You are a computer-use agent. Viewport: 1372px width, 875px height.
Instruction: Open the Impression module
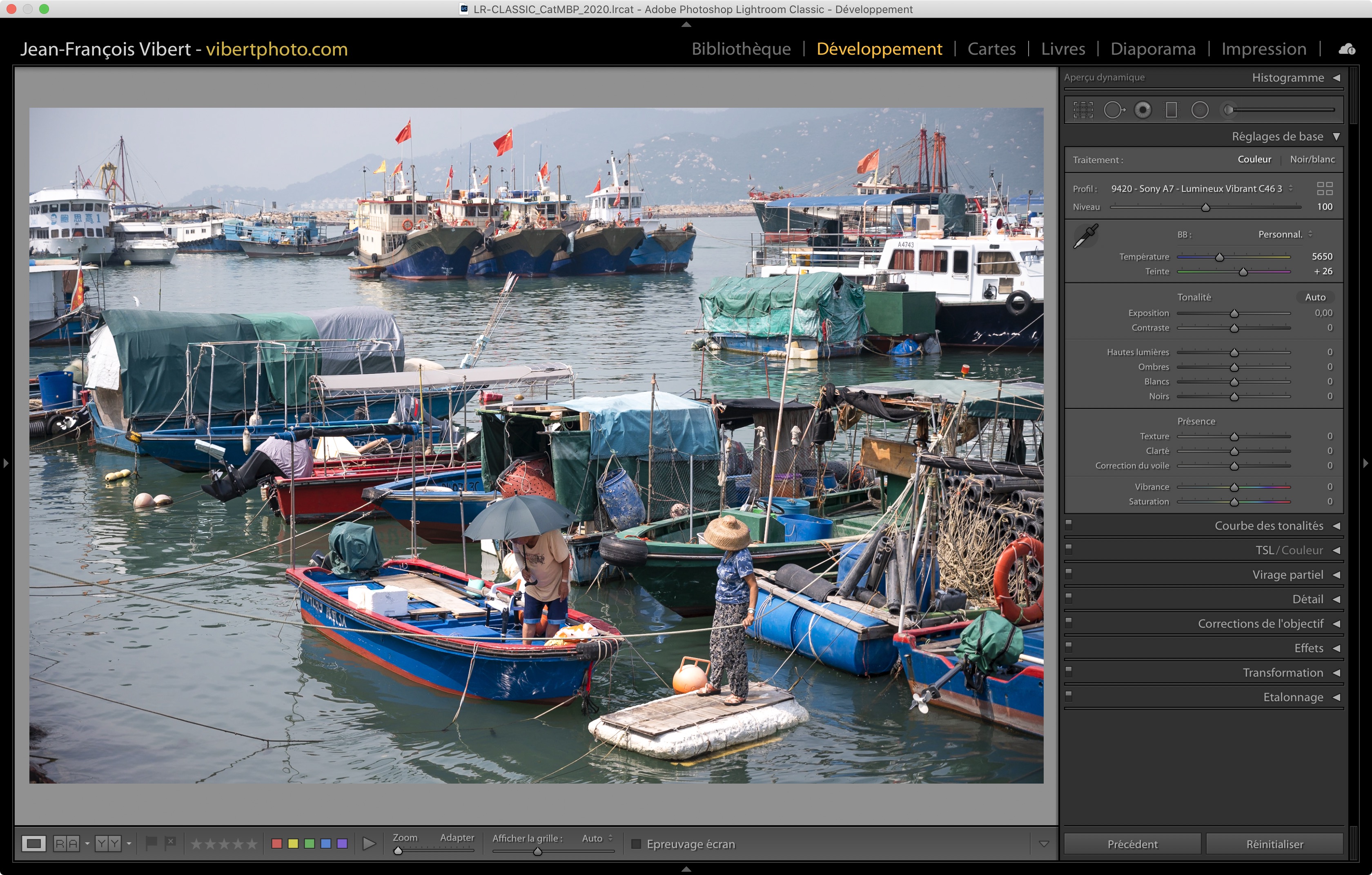pos(1263,49)
